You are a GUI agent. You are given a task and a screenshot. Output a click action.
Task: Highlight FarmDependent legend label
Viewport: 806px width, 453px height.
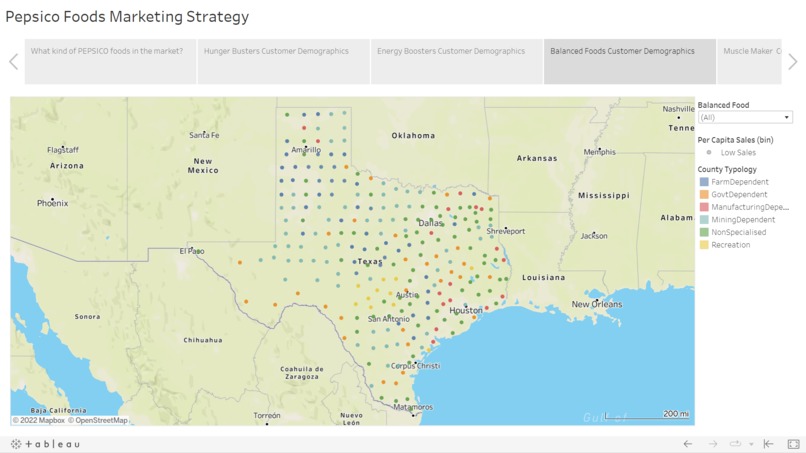pos(740,182)
